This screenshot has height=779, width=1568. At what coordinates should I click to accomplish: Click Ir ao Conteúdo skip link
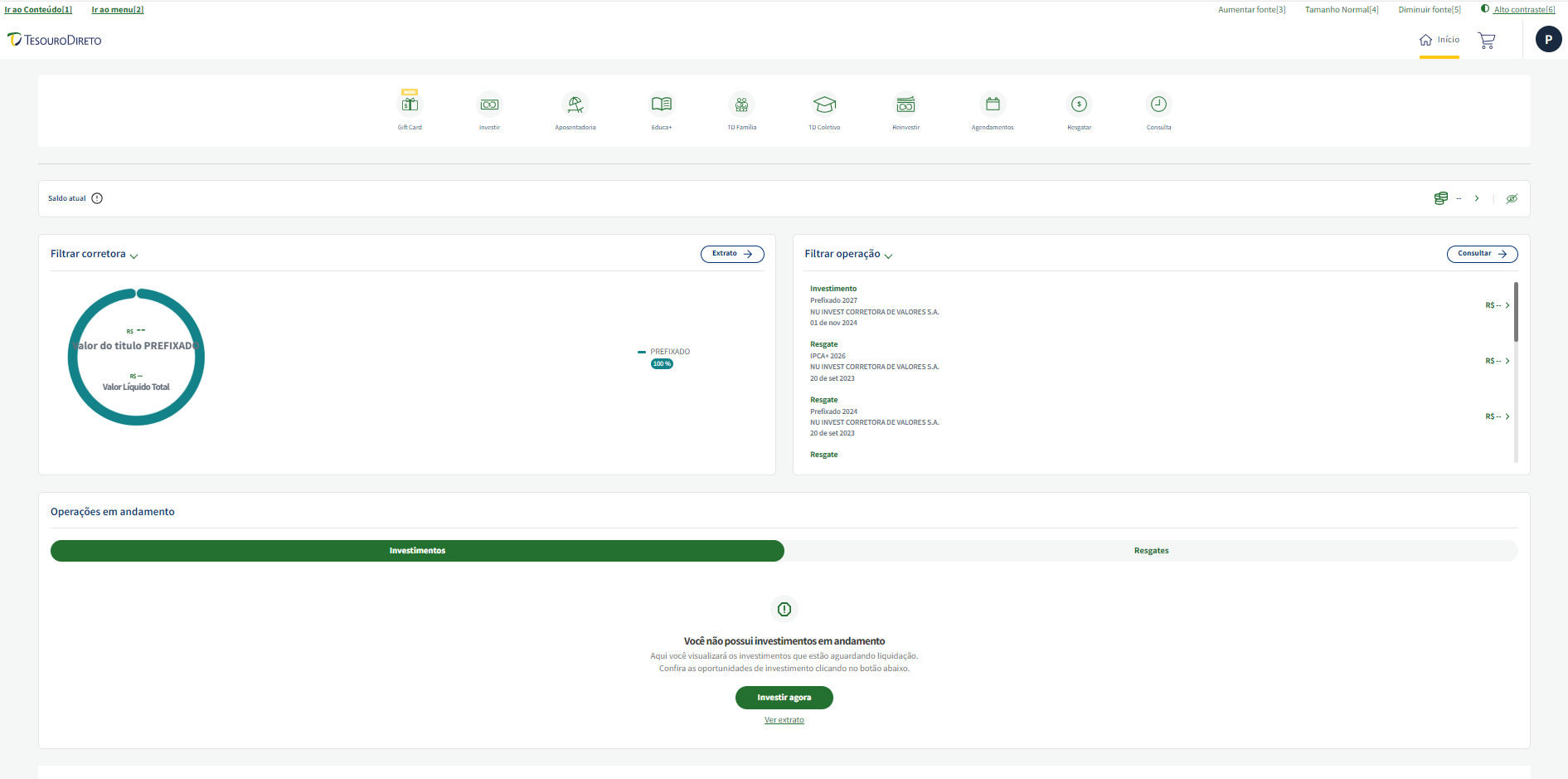coord(38,10)
